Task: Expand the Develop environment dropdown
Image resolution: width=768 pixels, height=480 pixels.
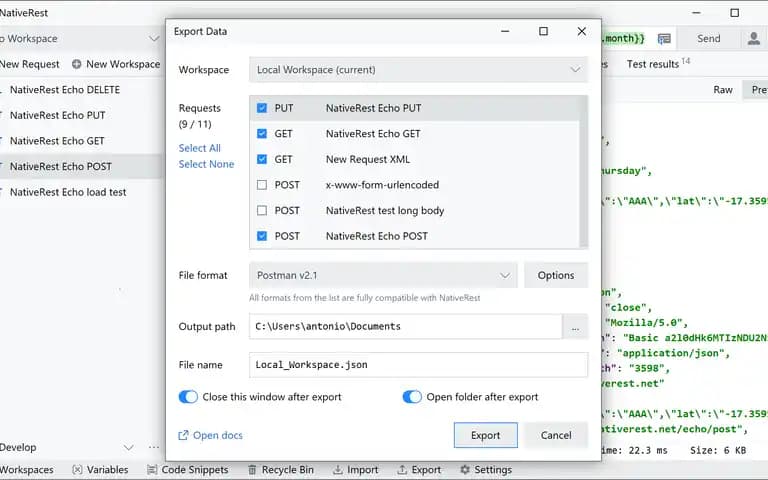Action: (x=128, y=447)
